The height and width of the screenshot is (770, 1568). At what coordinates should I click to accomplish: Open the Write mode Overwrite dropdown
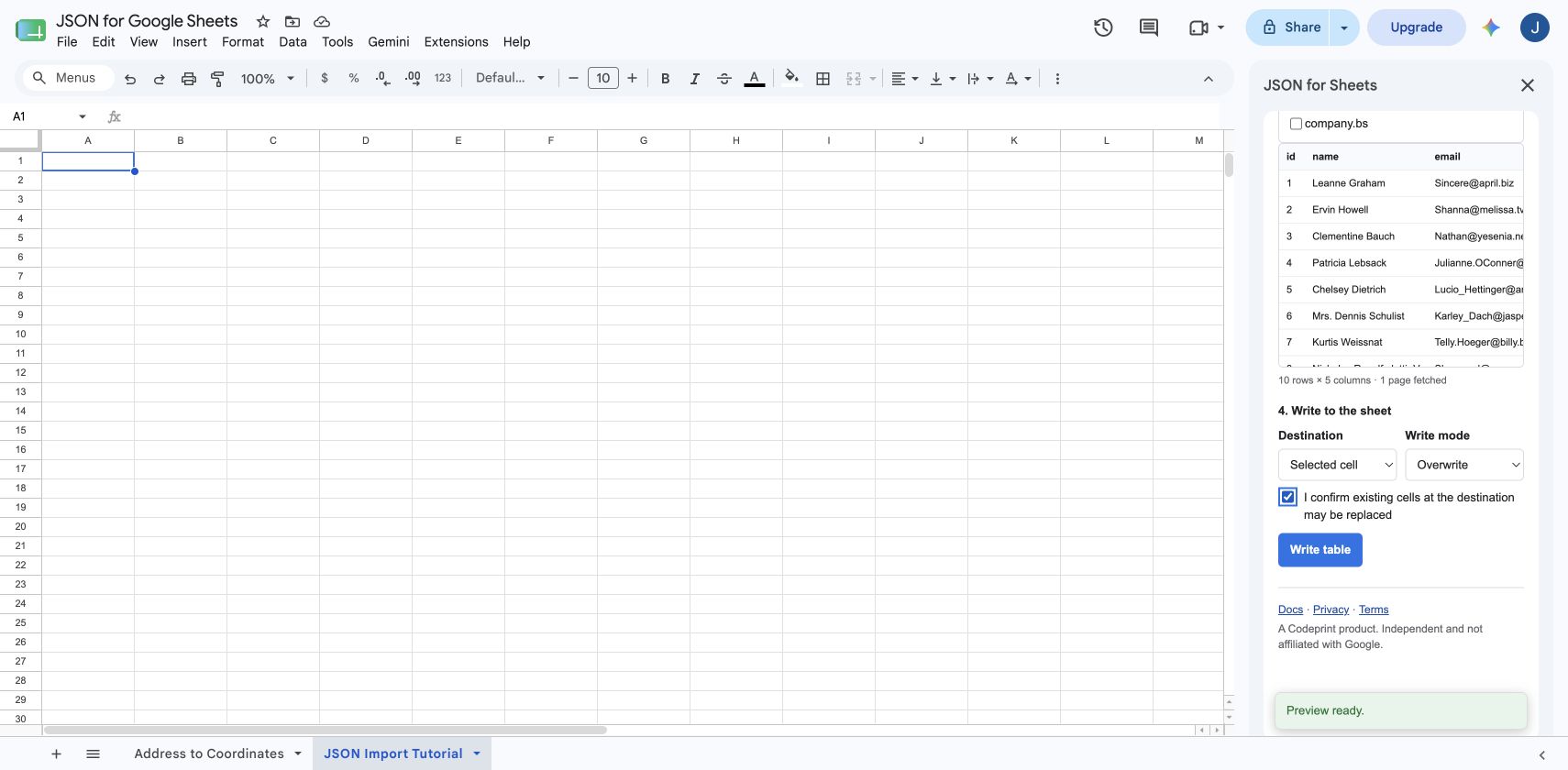coord(1464,465)
